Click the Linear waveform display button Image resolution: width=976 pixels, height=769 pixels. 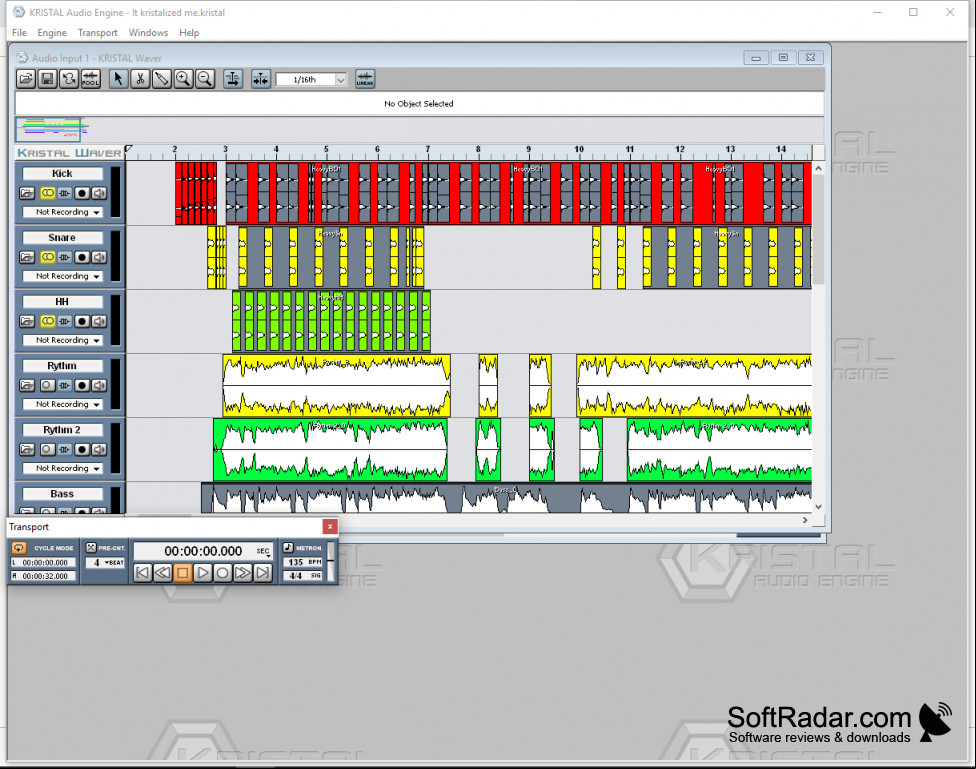pyautogui.click(x=365, y=79)
